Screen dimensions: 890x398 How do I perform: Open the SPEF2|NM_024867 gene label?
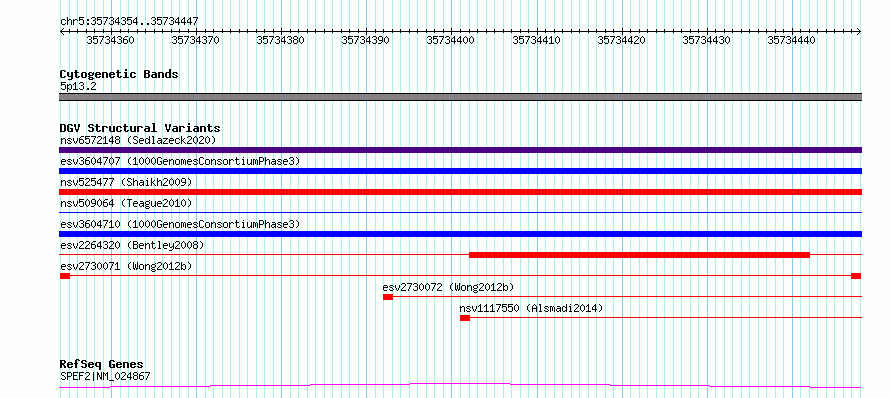point(105,376)
